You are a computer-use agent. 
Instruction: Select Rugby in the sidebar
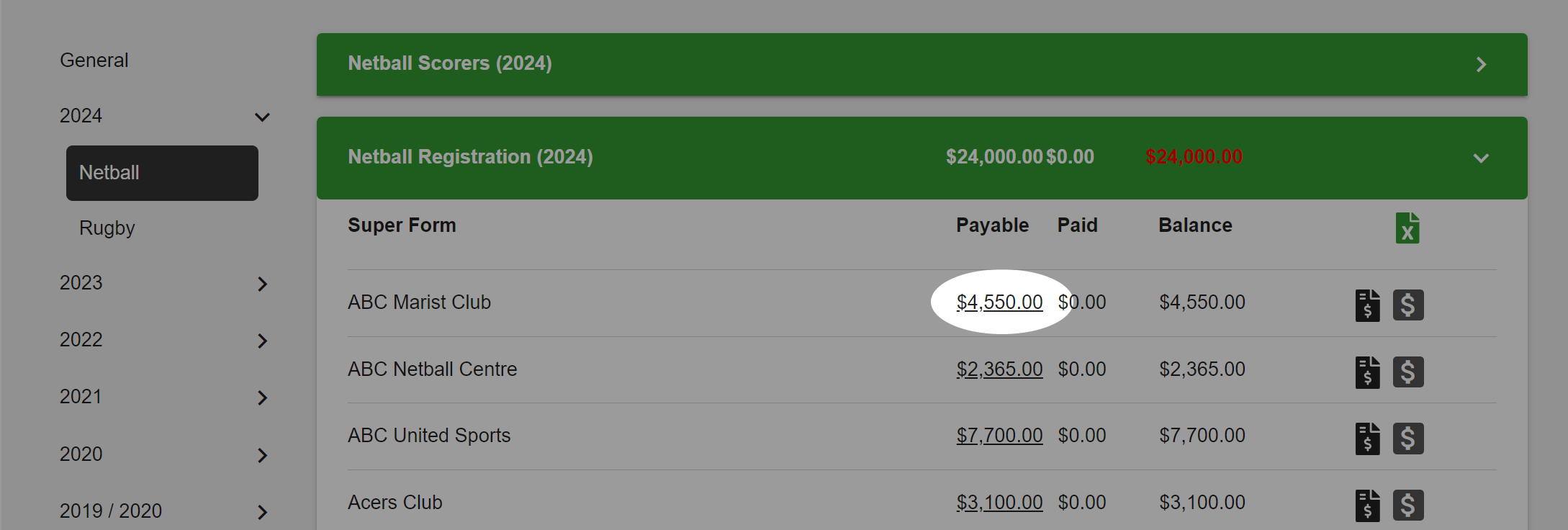(x=107, y=228)
